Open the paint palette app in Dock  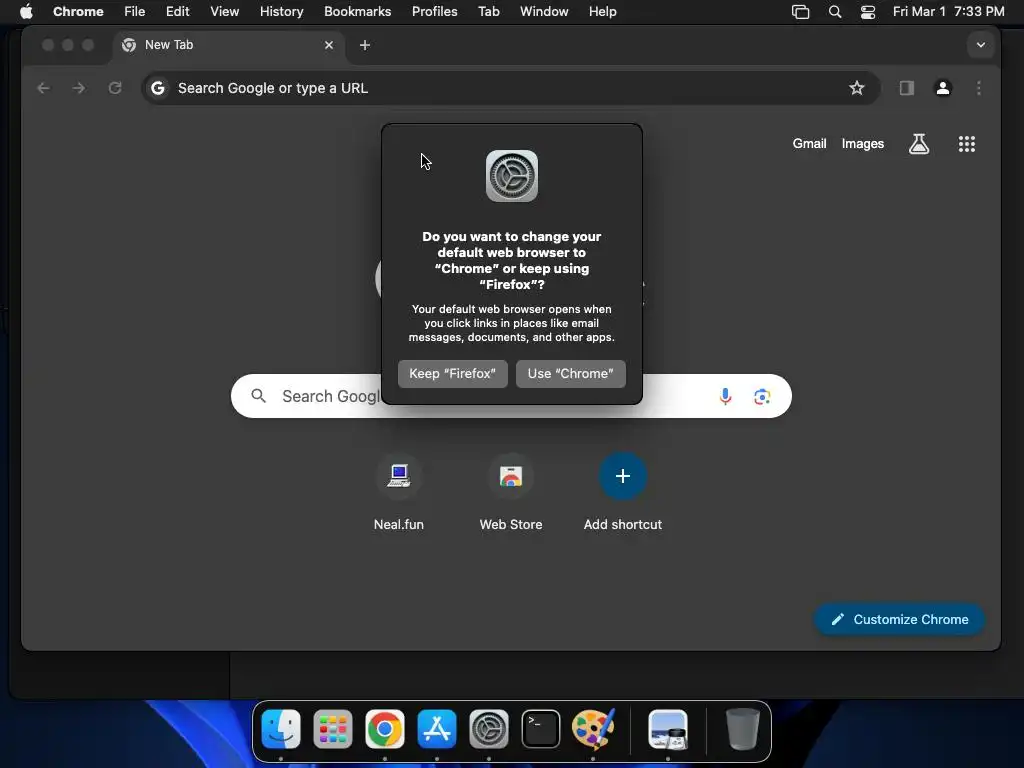(593, 729)
